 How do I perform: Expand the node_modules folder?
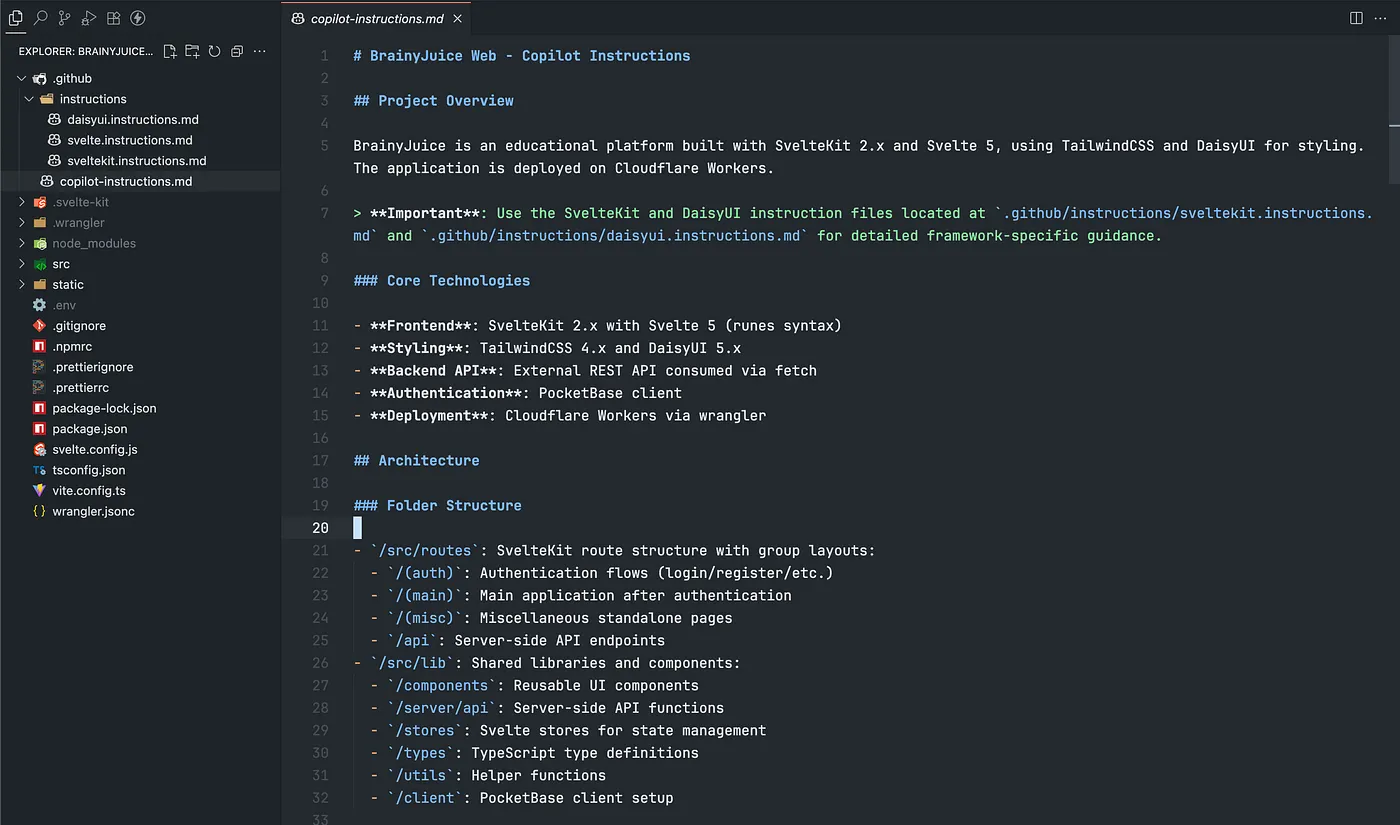pyautogui.click(x=22, y=243)
